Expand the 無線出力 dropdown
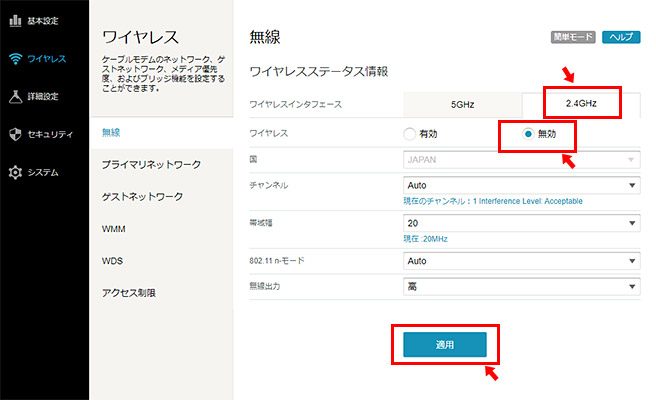 (521, 287)
